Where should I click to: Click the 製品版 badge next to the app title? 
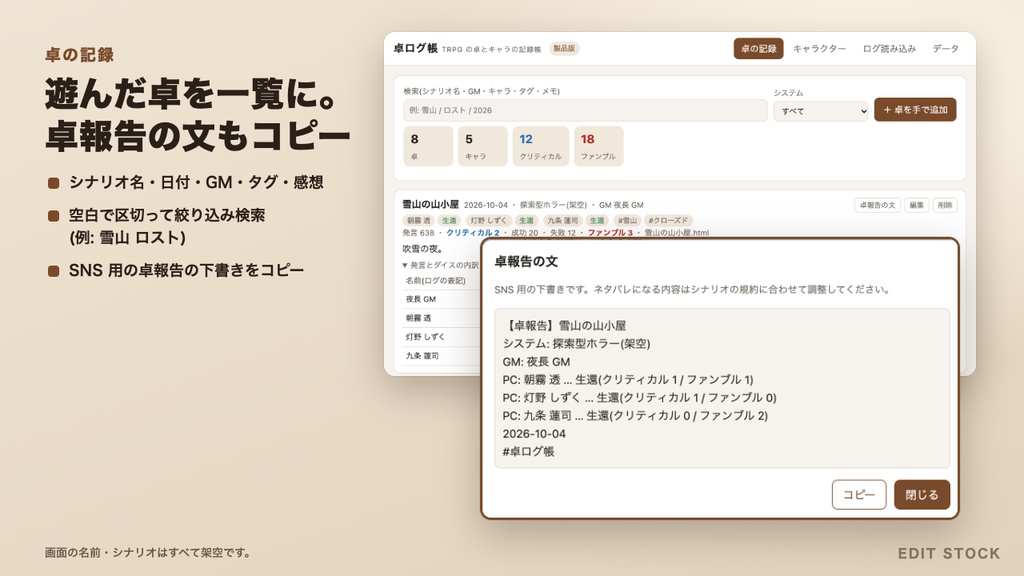(564, 48)
